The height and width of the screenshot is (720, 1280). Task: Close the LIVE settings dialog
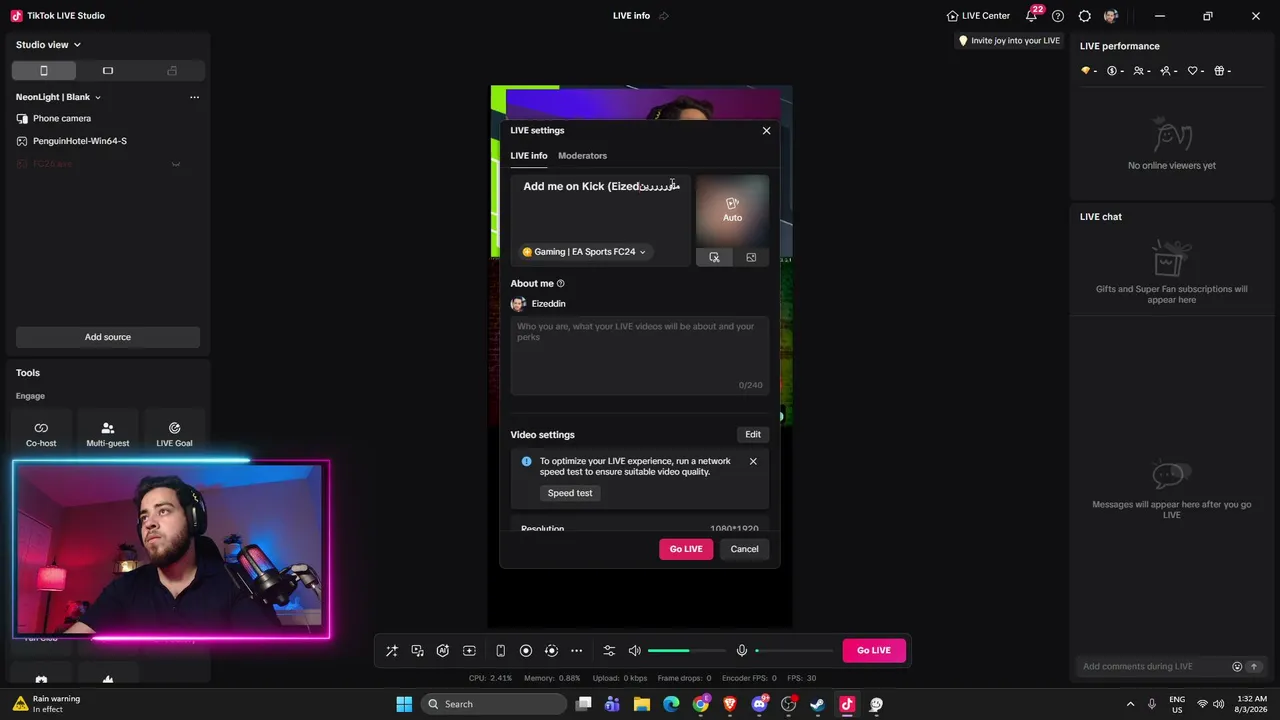[767, 130]
